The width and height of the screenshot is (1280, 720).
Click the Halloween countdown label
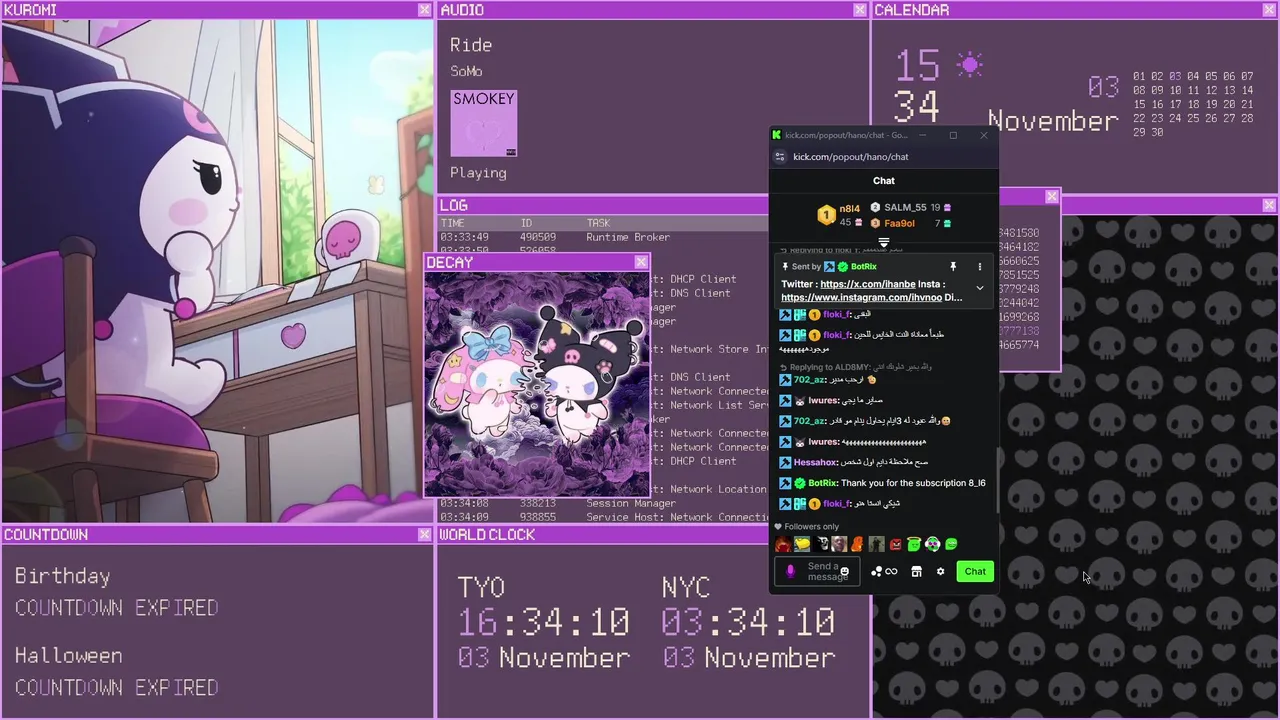pyautogui.click(x=68, y=656)
